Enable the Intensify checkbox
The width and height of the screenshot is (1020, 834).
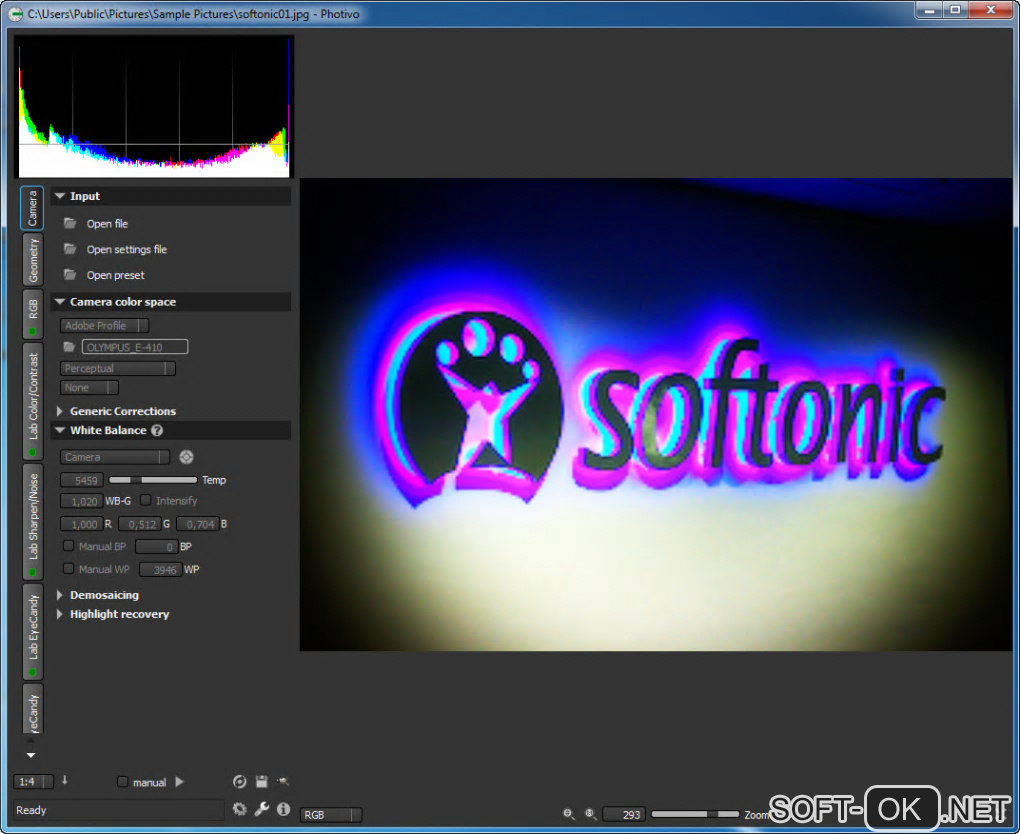click(x=146, y=500)
